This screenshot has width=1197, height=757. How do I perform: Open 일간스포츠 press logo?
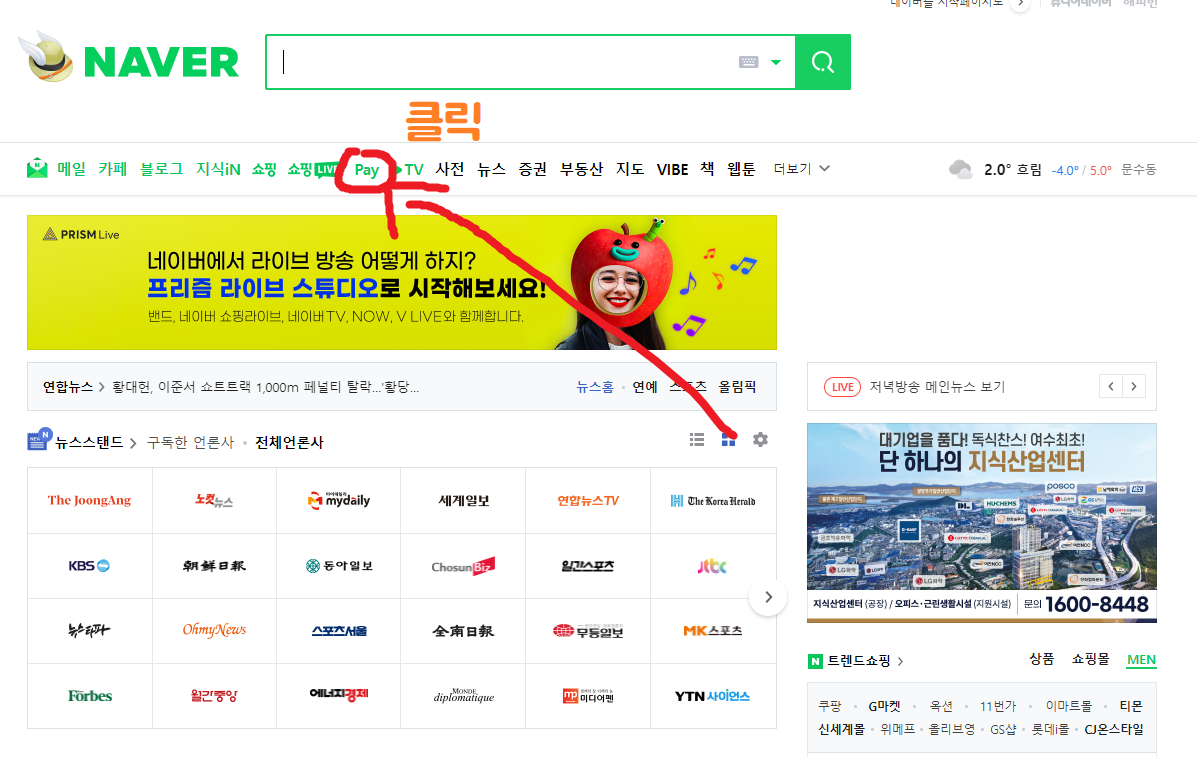coord(588,566)
